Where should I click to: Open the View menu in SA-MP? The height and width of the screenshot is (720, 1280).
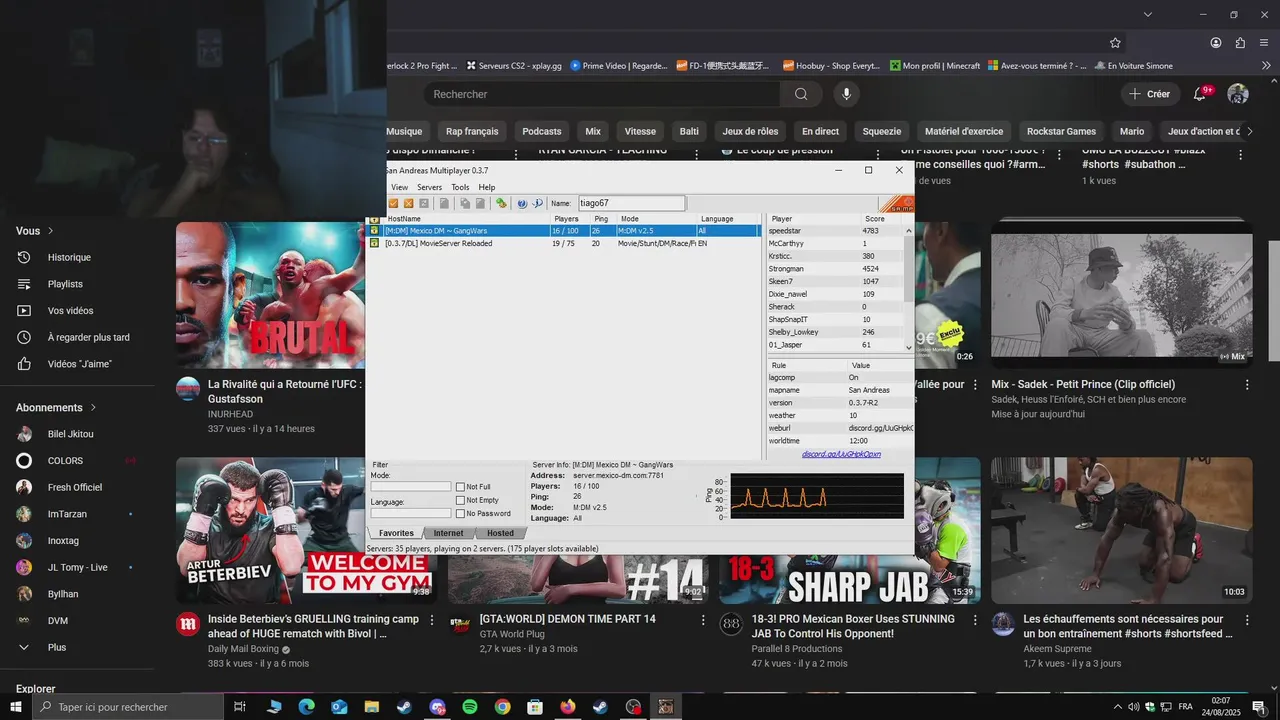coord(399,187)
